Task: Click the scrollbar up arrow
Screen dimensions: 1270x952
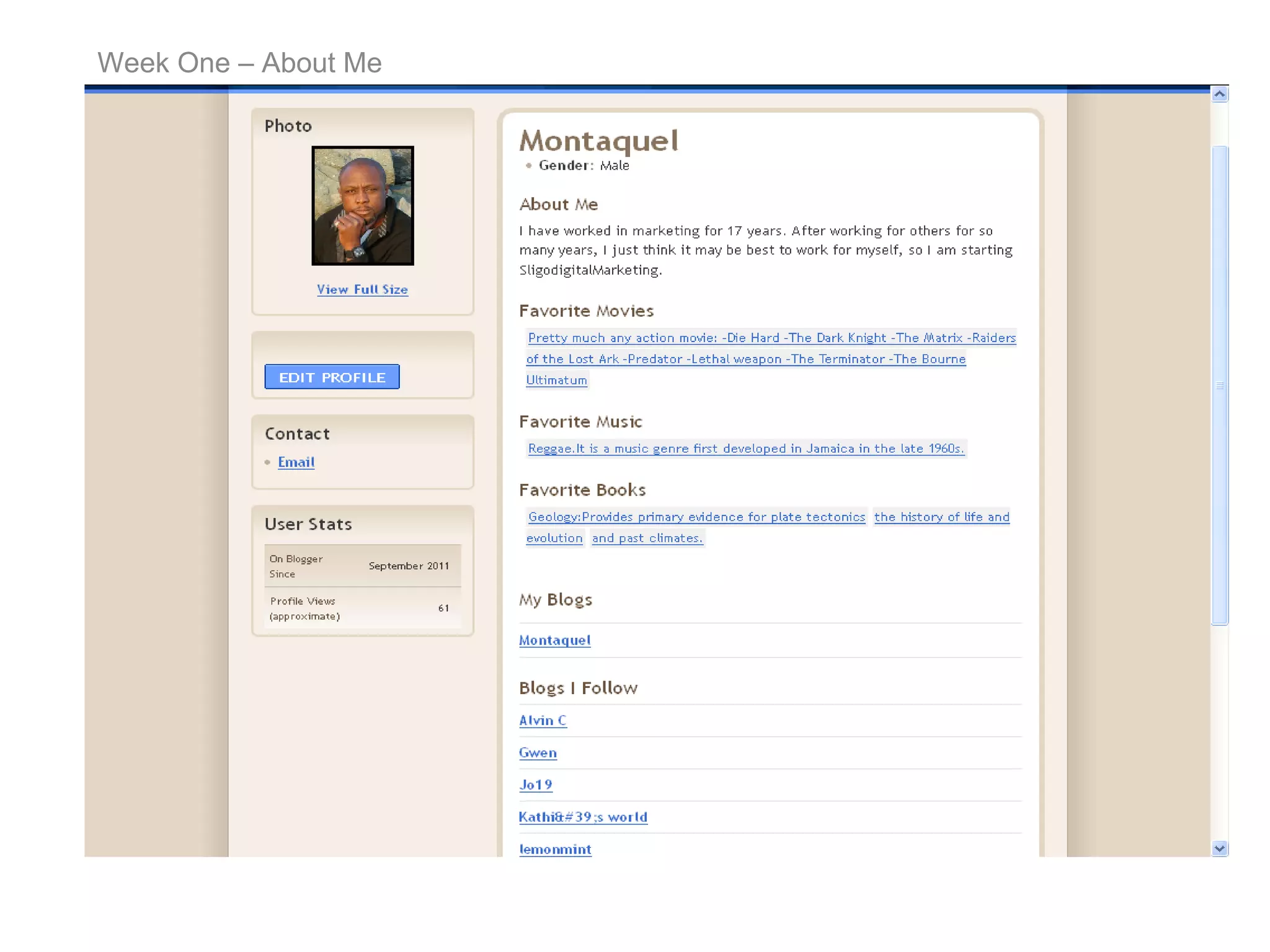Action: [1219, 94]
